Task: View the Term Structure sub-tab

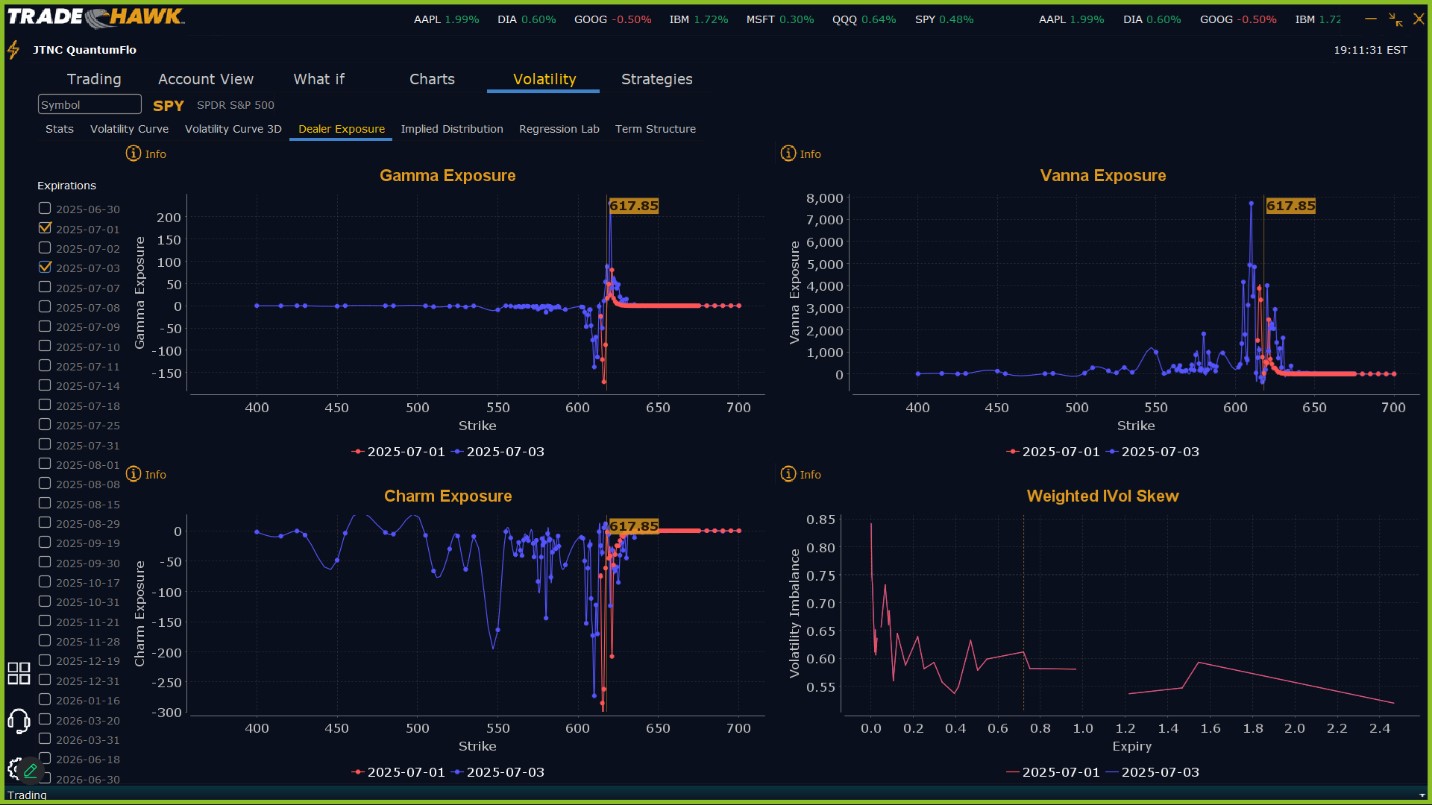Action: [x=655, y=129]
